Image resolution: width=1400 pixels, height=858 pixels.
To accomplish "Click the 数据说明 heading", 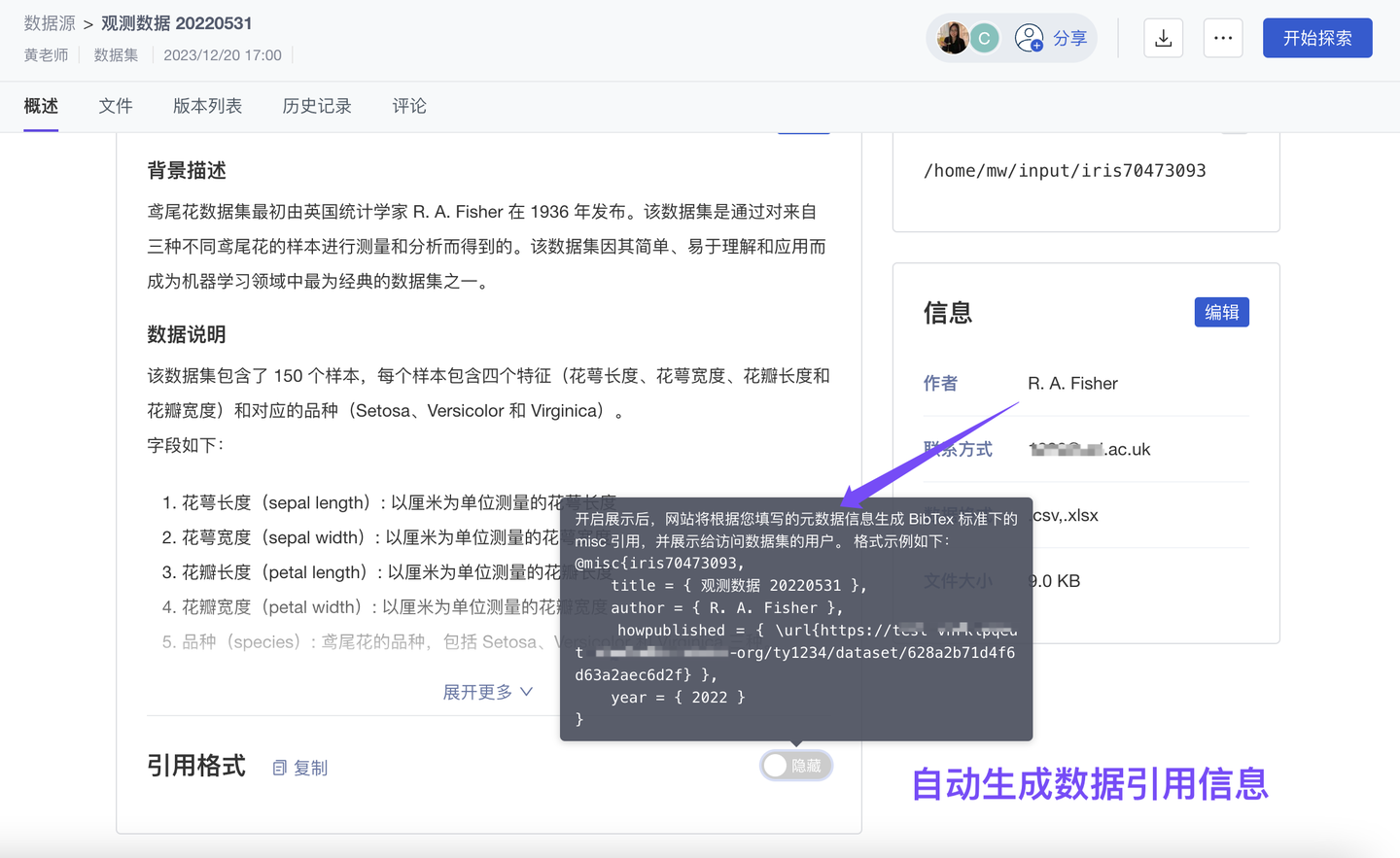I will pos(187,334).
